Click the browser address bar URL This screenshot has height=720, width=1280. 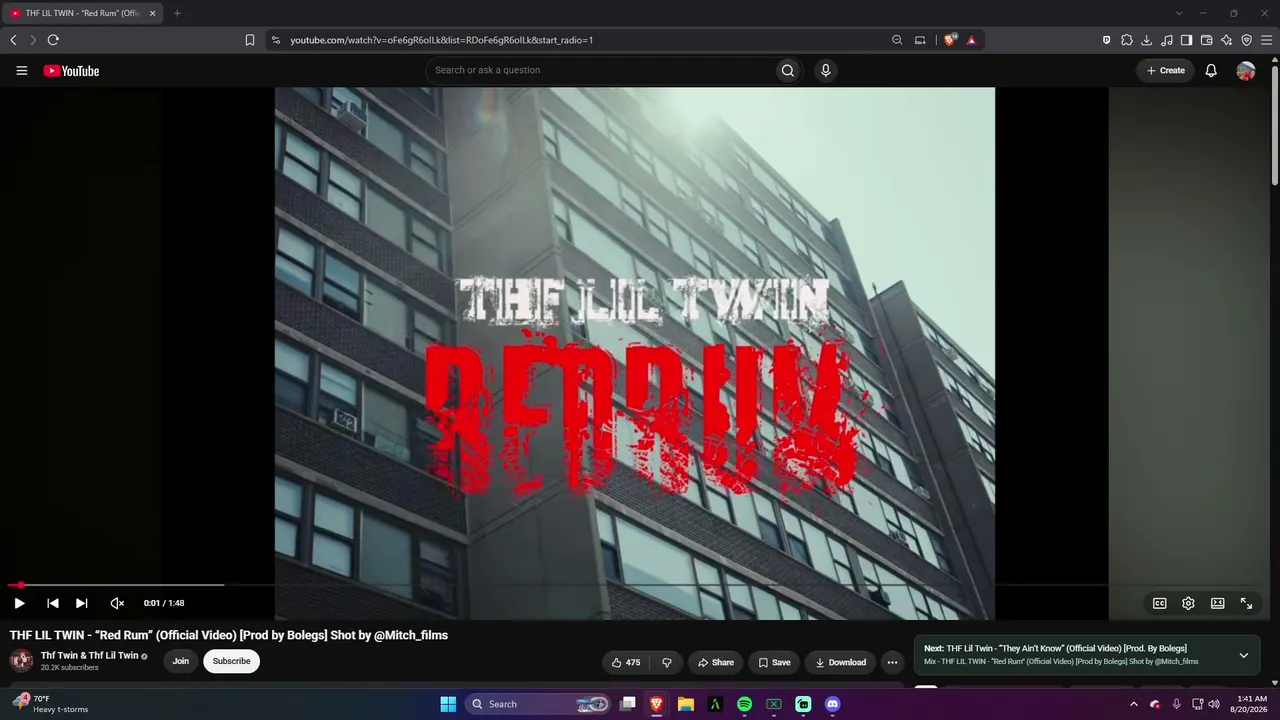point(441,40)
